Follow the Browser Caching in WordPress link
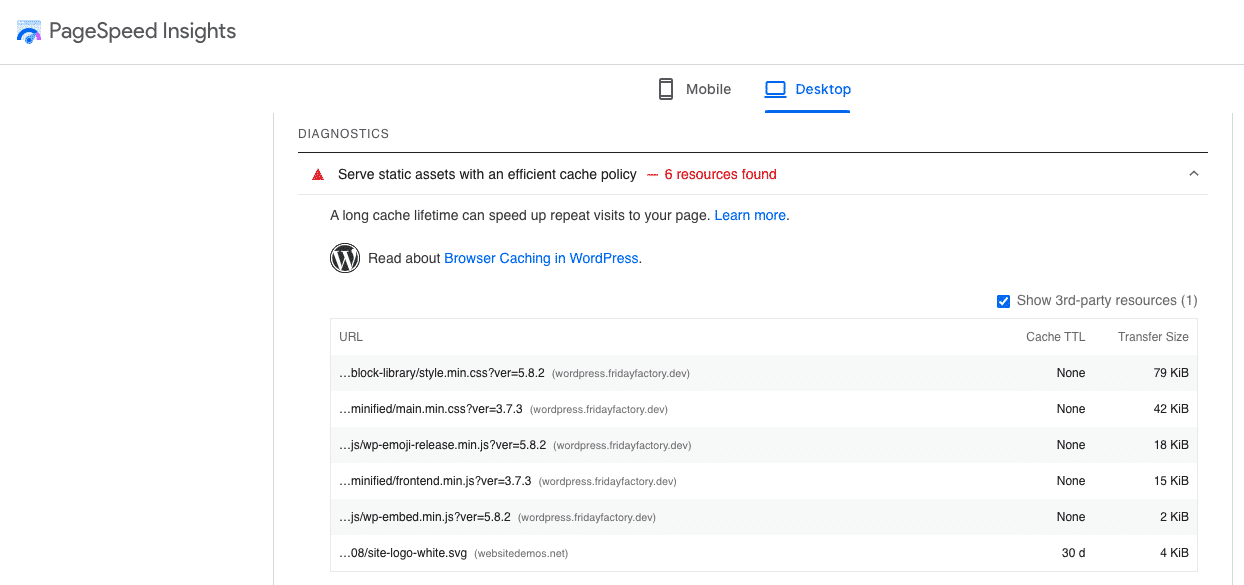Viewport: 1244px width, 585px height. (540, 258)
